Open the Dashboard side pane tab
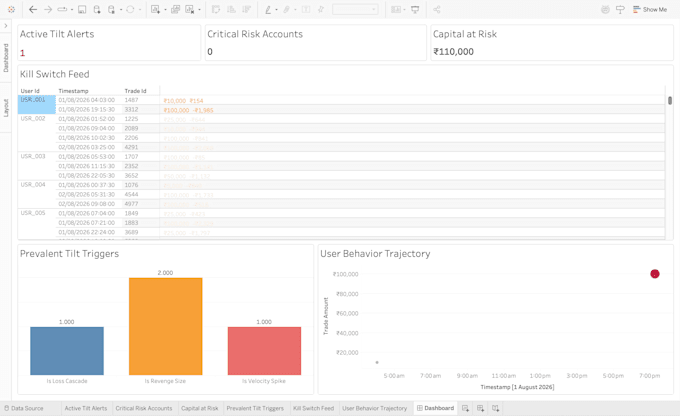680x416 pixels. pyautogui.click(x=6, y=58)
